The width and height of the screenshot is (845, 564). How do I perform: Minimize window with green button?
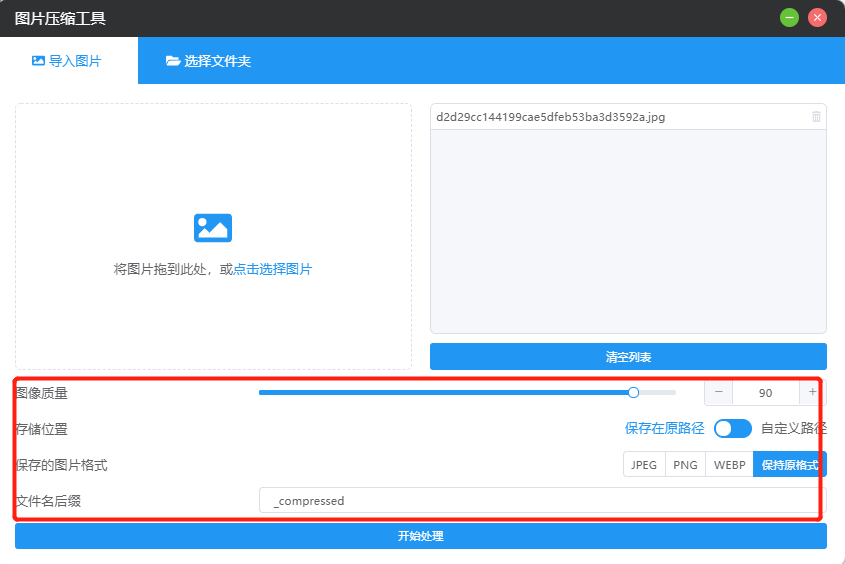pos(789,18)
